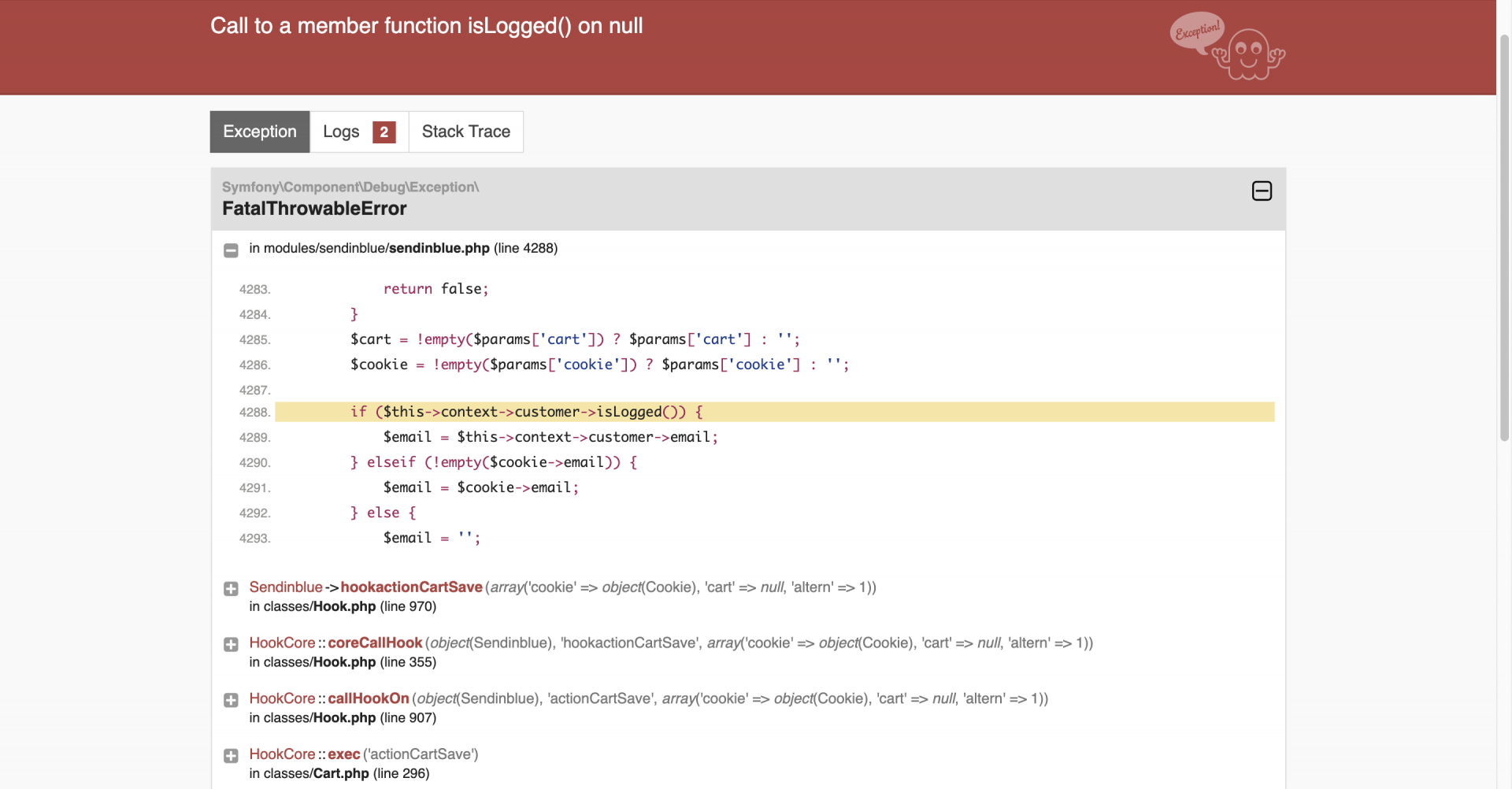The image size is (1512, 789).
Task: Click the sendinblue.php file path (line 4288)
Action: pos(403,248)
